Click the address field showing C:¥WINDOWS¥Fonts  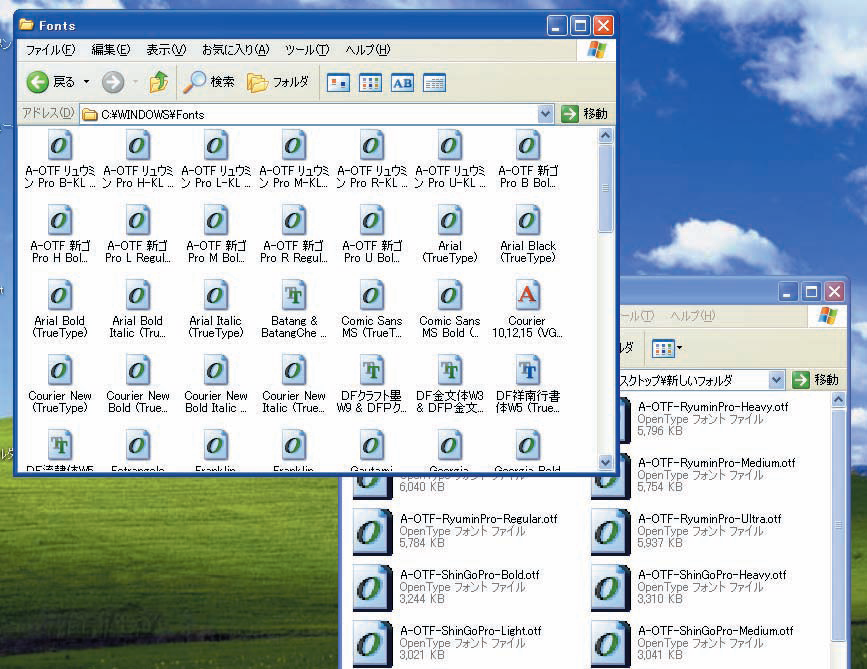coord(310,114)
